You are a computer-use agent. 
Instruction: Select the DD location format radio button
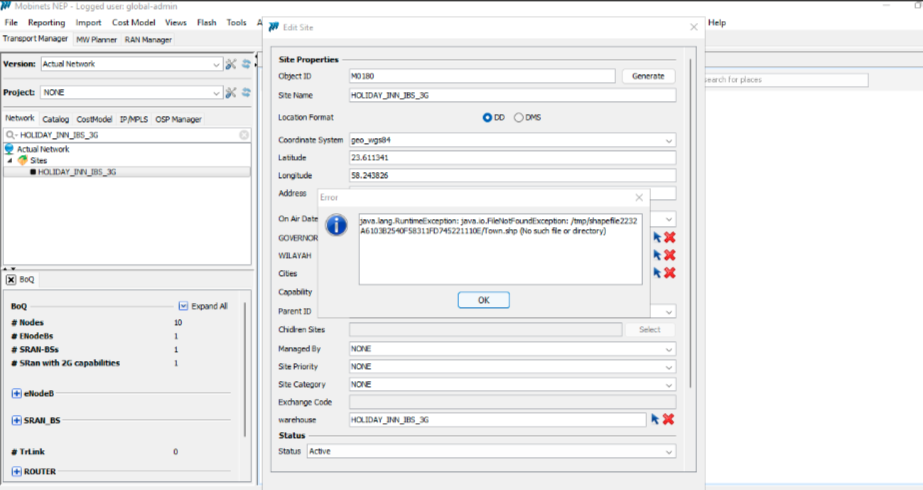pyautogui.click(x=488, y=117)
